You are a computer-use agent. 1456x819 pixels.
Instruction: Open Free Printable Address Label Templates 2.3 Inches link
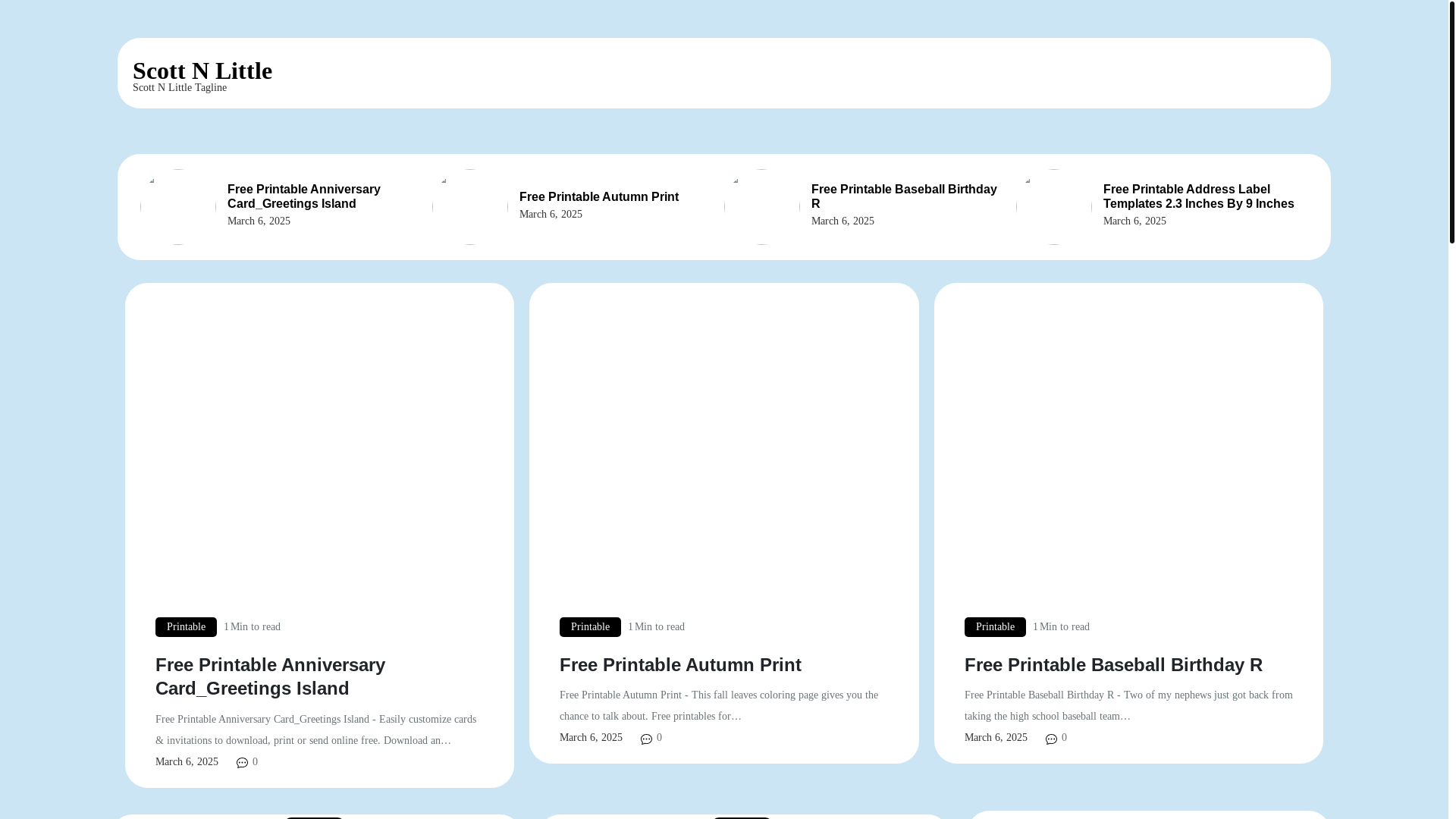(x=1199, y=196)
